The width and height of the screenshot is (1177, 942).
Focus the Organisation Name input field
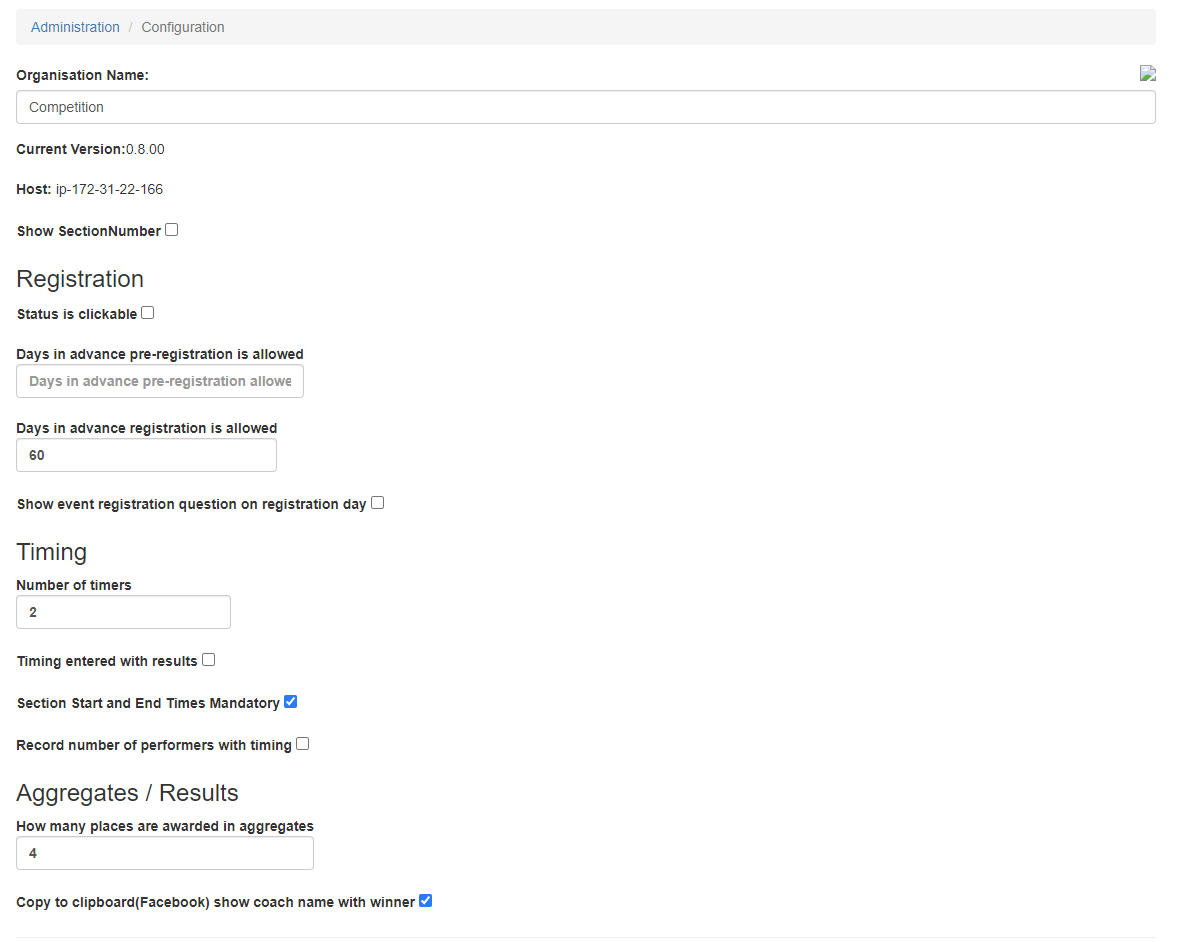click(585, 107)
